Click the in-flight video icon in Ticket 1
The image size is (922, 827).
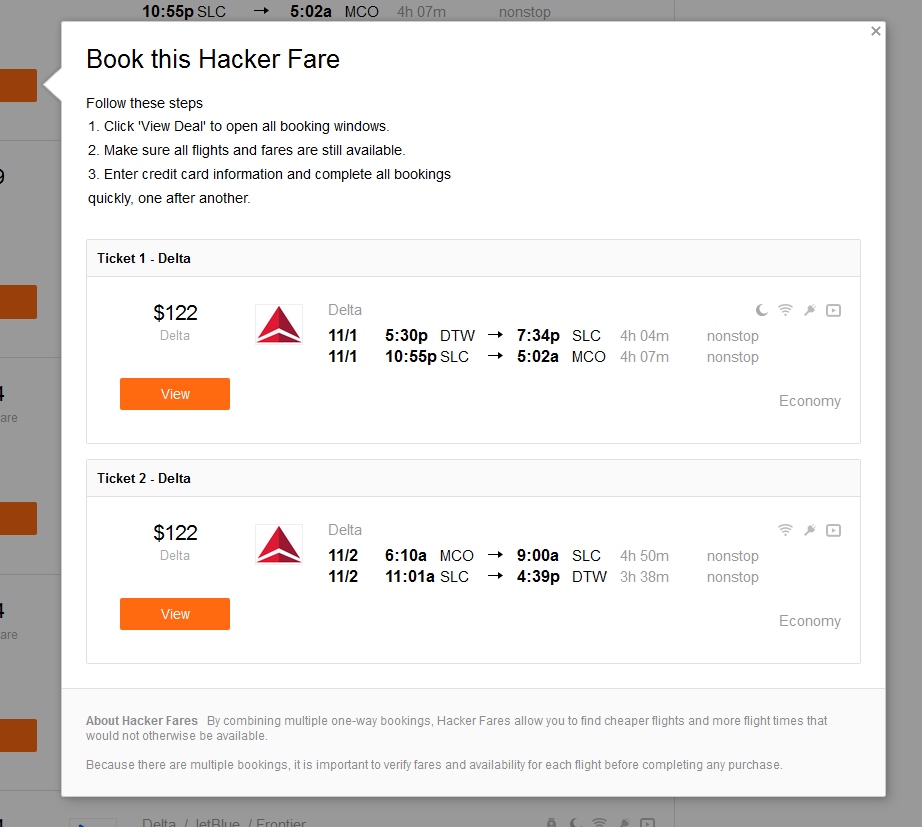[834, 310]
